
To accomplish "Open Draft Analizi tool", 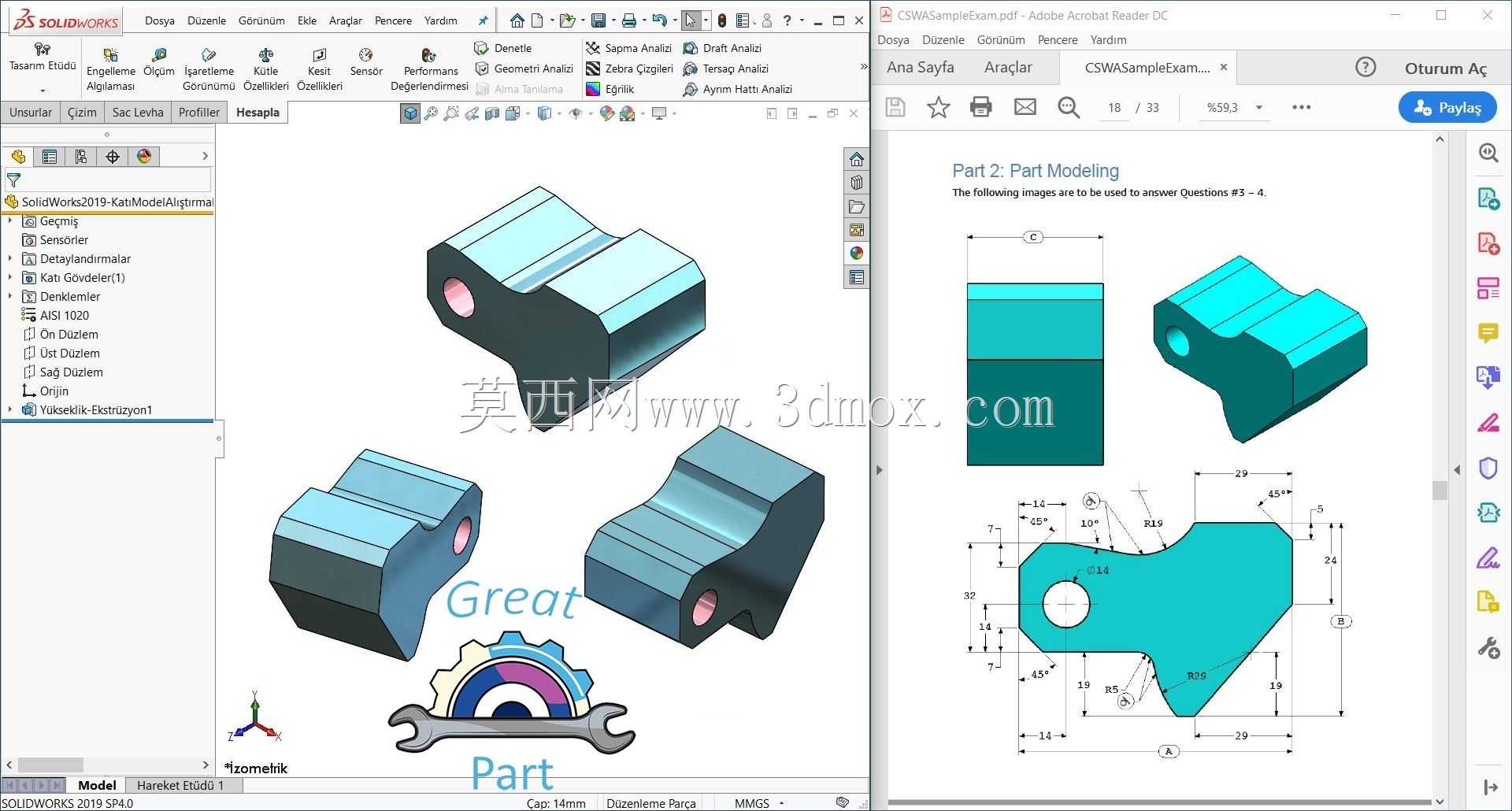I will 722,48.
